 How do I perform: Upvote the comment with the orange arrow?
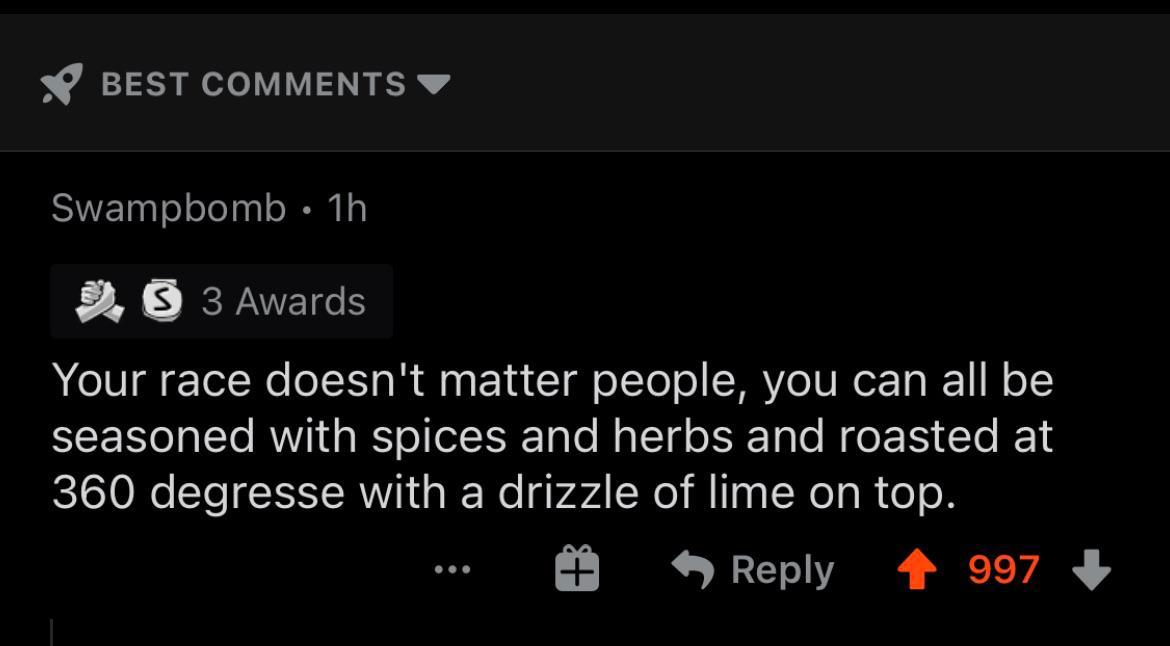[x=918, y=568]
